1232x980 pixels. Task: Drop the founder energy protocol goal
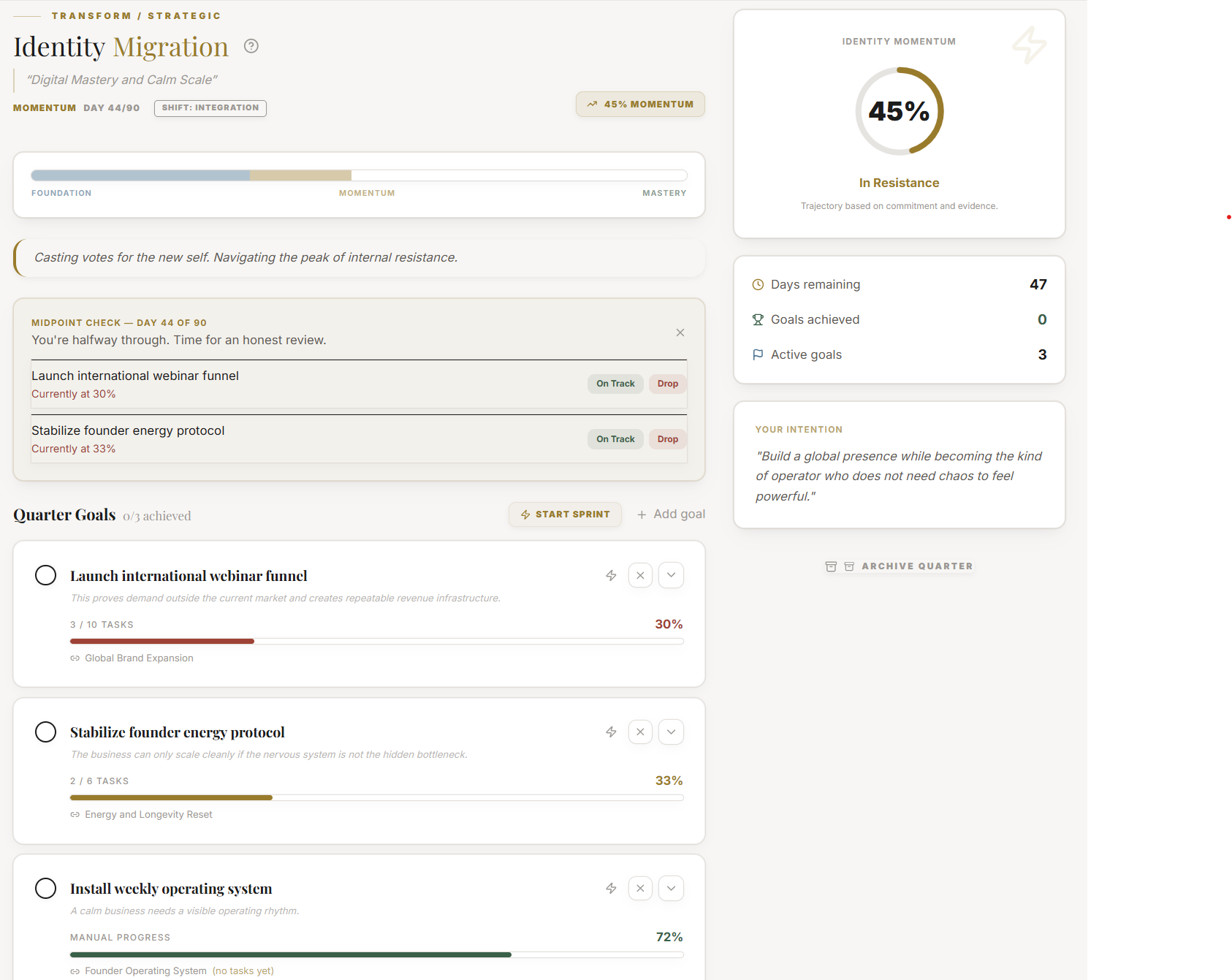[668, 439]
